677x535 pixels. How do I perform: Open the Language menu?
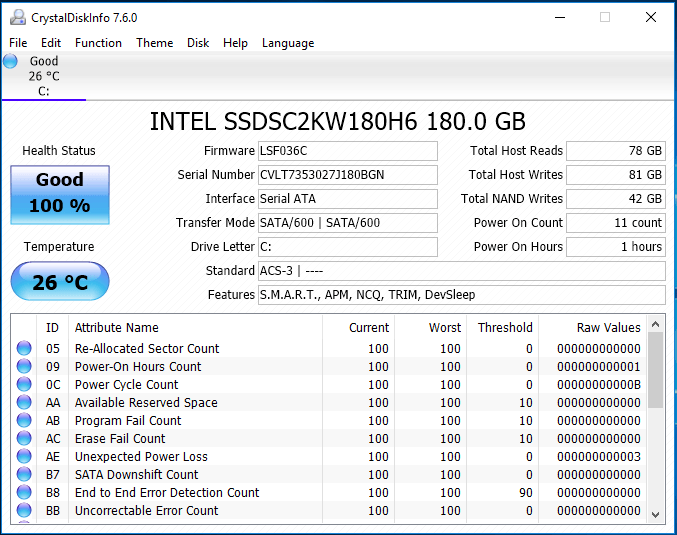[288, 43]
